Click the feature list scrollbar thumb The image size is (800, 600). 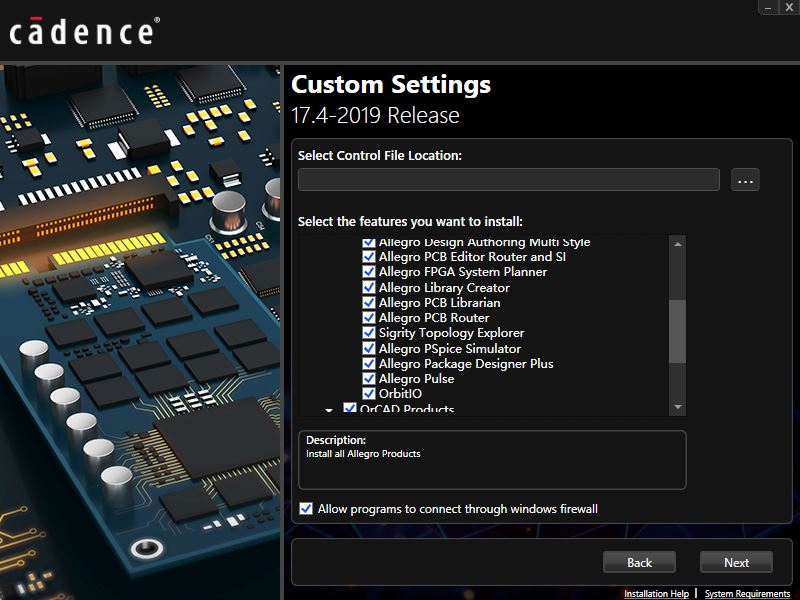click(x=678, y=331)
